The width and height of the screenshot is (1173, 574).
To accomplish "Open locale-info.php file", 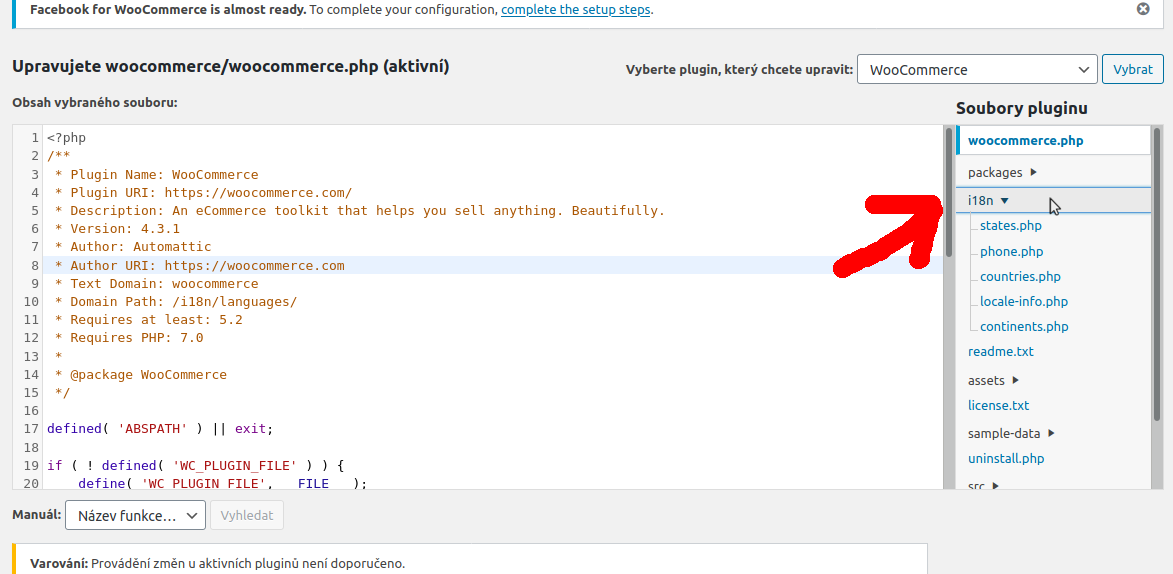I will point(1023,302).
